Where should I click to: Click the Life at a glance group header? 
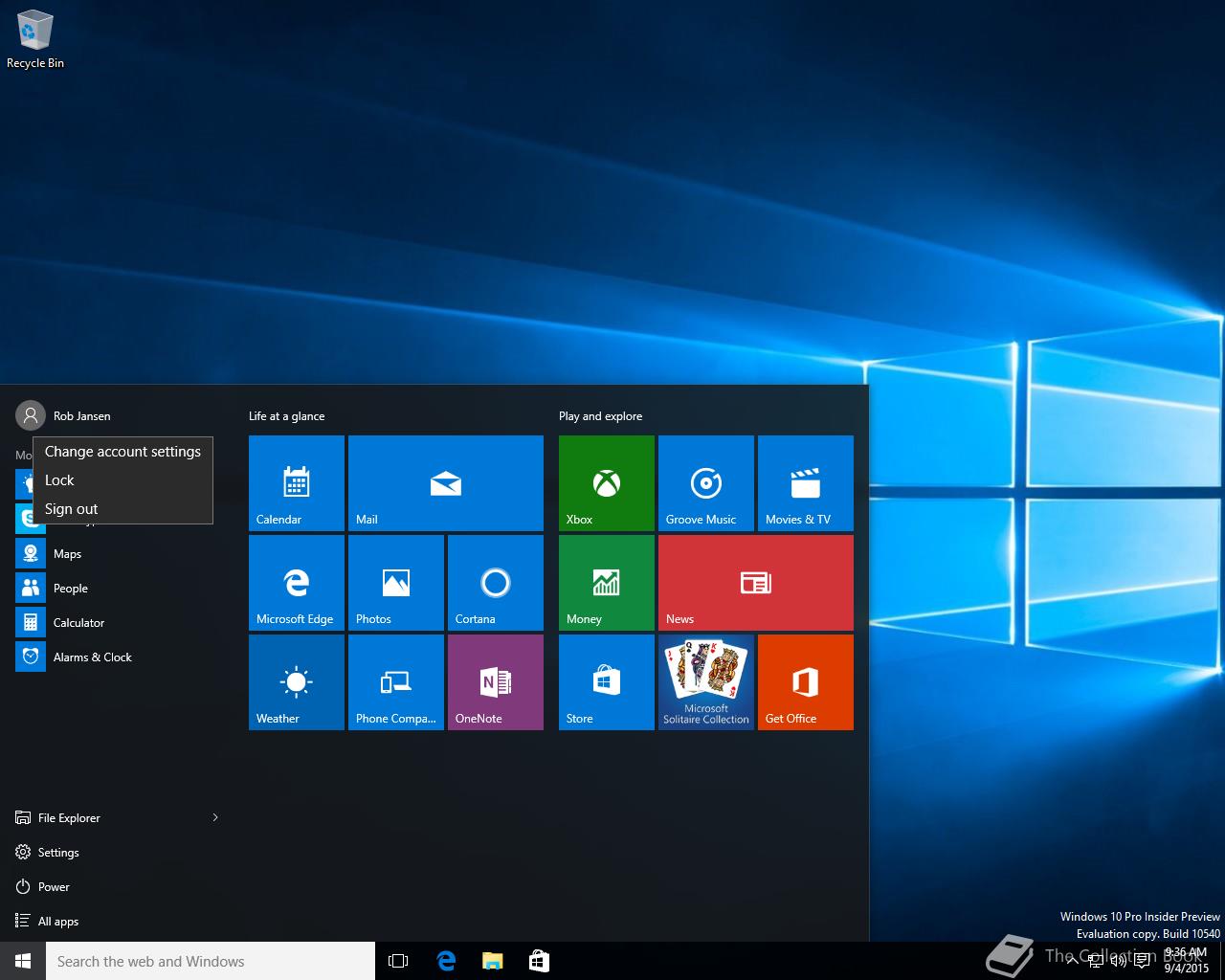tap(286, 415)
